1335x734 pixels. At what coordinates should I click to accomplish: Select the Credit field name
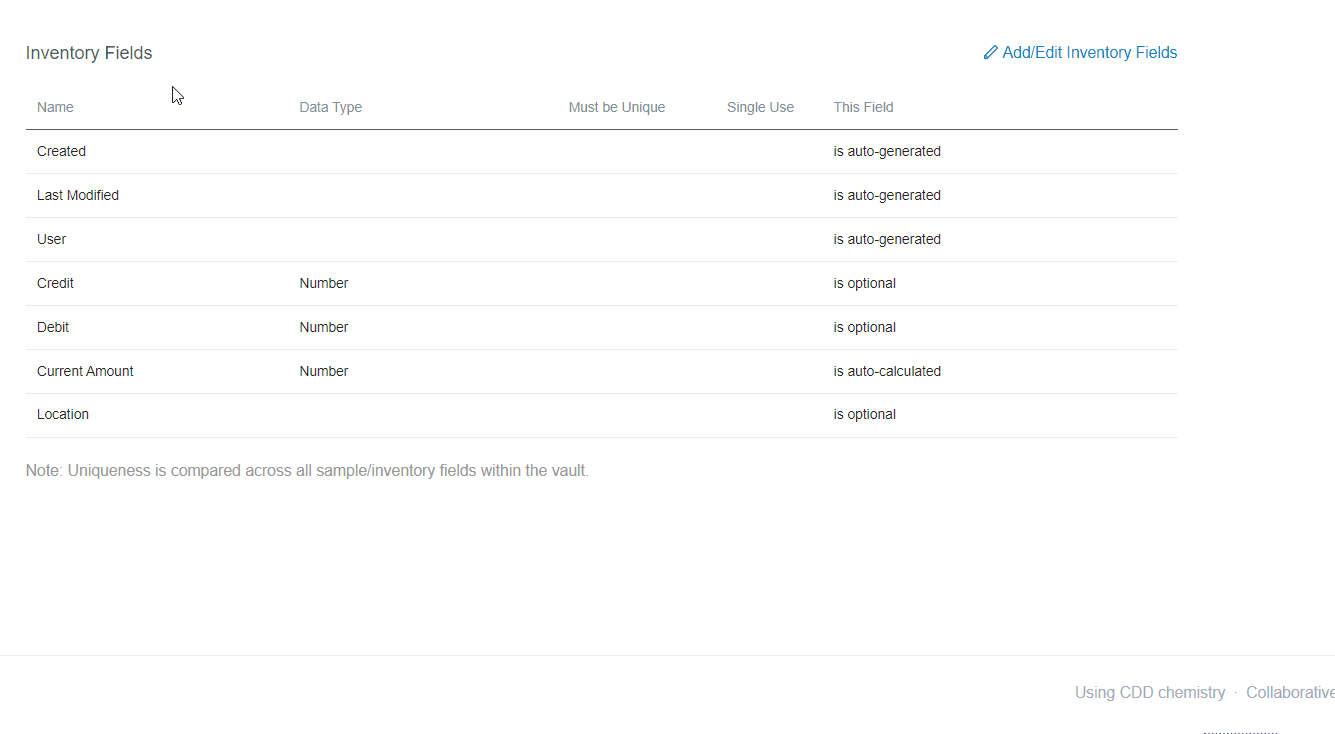coord(55,283)
